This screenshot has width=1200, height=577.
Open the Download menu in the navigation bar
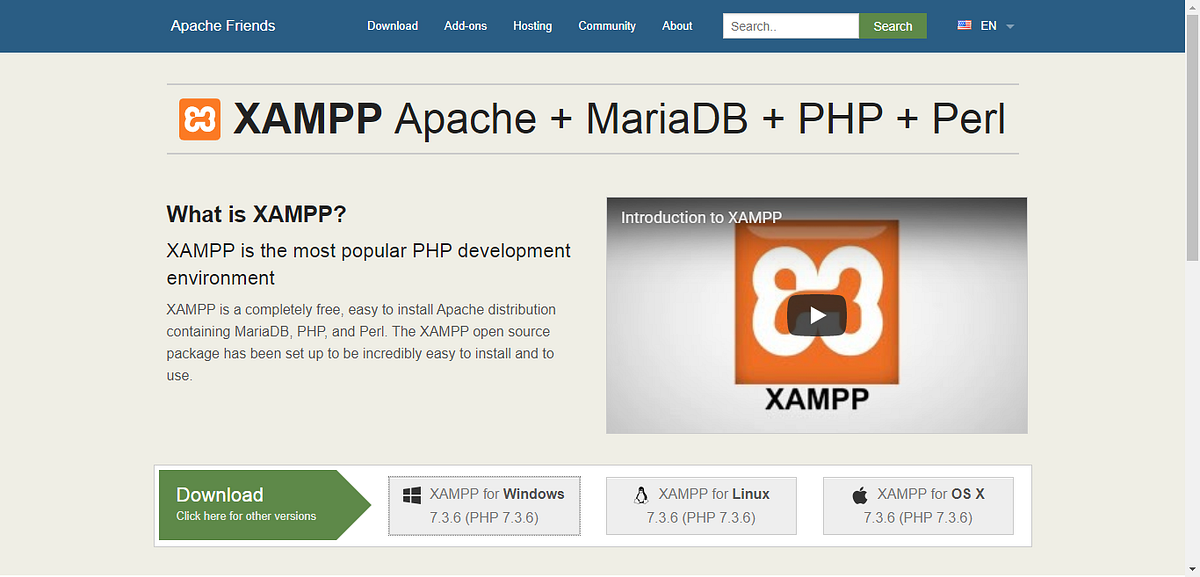(392, 26)
